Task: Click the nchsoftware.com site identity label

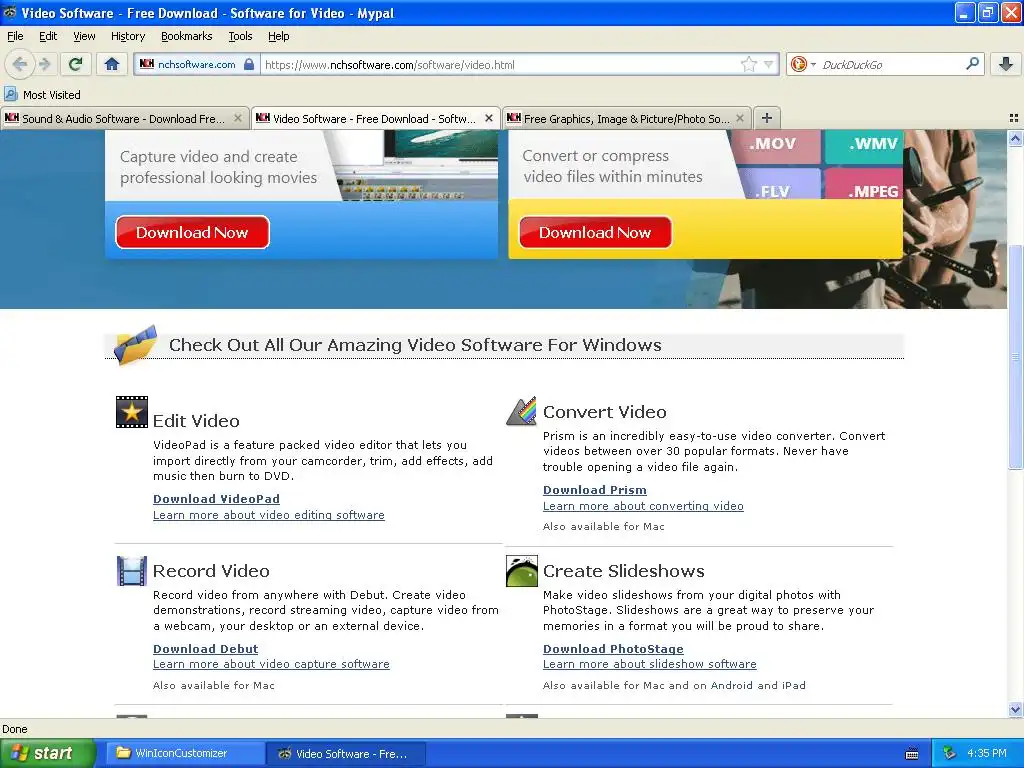Action: click(197, 64)
